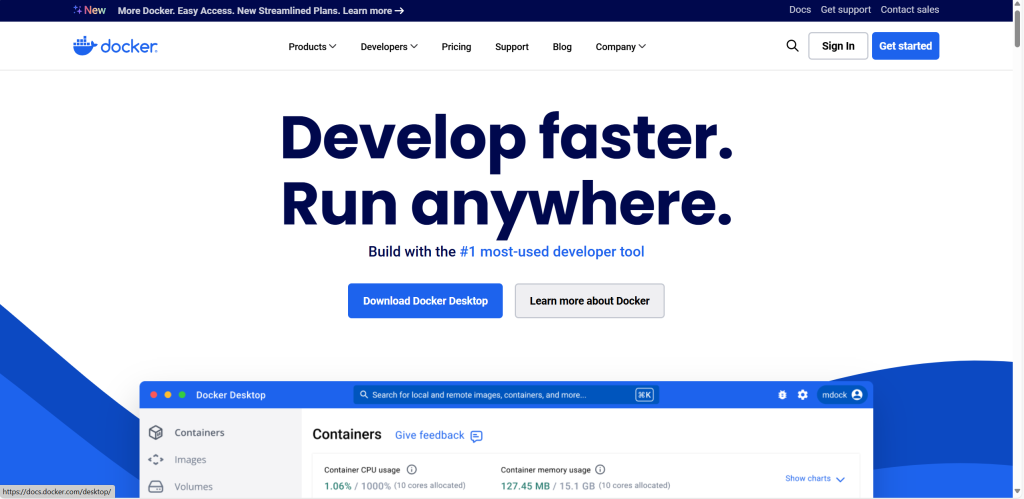Click the Images icon in sidebar
1024x499 pixels.
(x=156, y=460)
